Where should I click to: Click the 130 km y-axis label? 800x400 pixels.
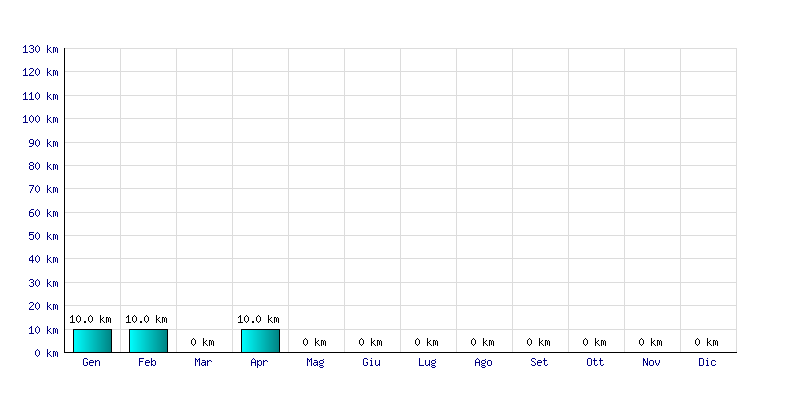point(40,49)
